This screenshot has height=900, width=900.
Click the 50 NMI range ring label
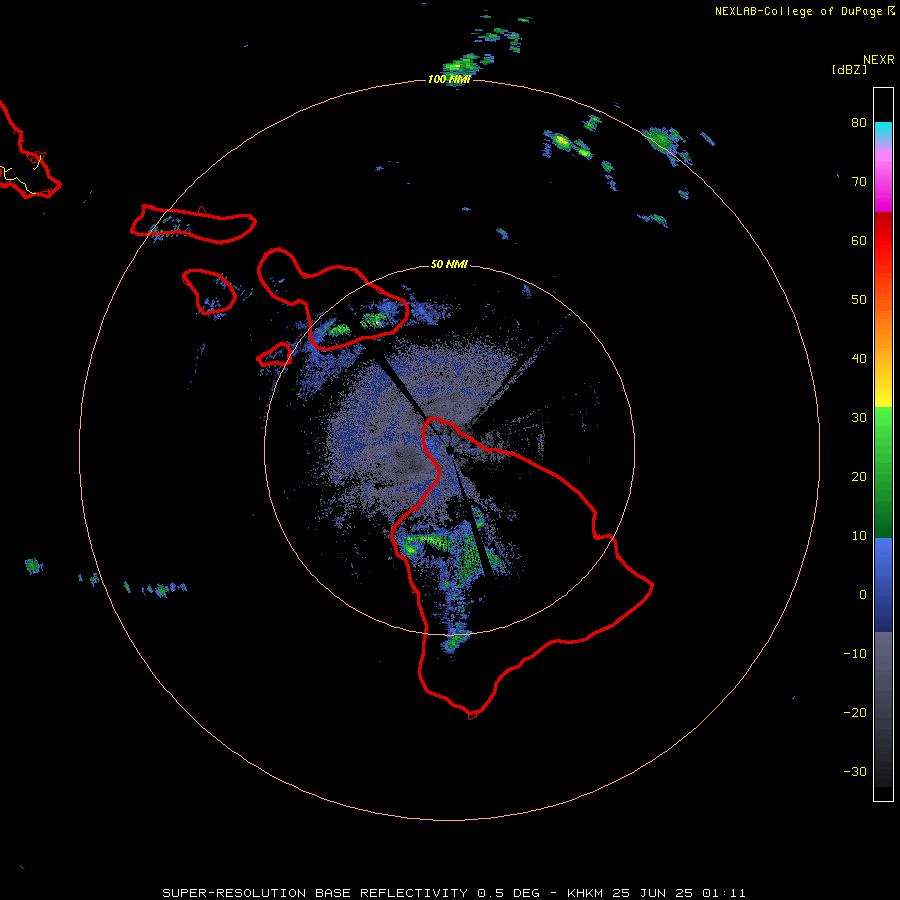pyautogui.click(x=449, y=265)
